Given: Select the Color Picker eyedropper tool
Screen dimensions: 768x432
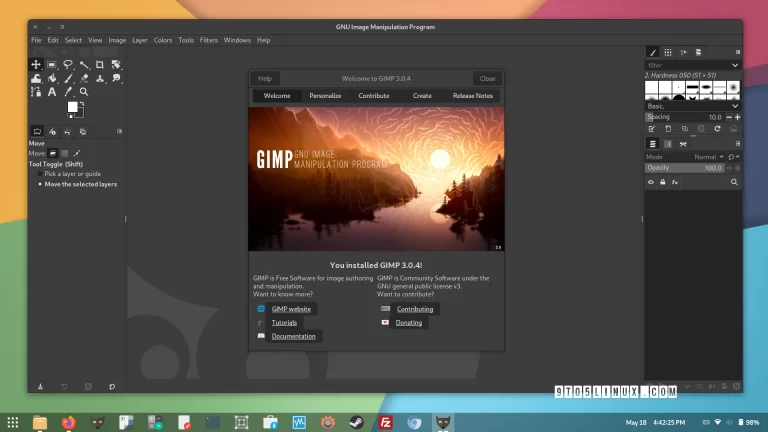Looking at the screenshot, I should (68, 91).
